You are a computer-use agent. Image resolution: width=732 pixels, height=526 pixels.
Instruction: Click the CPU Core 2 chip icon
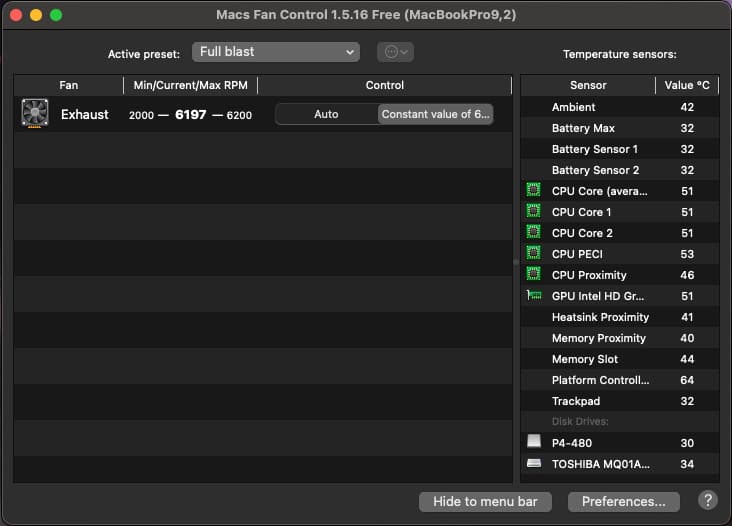pos(533,232)
